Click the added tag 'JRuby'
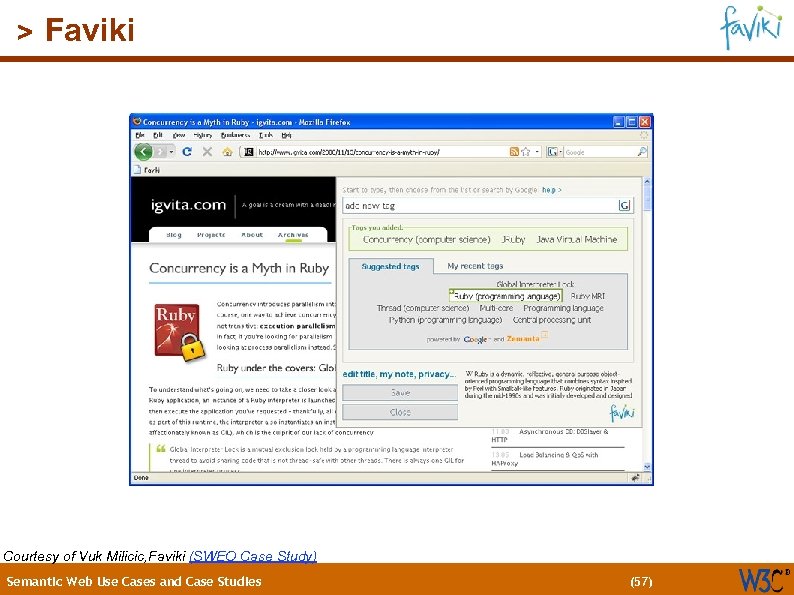Screen dimensions: 794x595 (x=513, y=240)
